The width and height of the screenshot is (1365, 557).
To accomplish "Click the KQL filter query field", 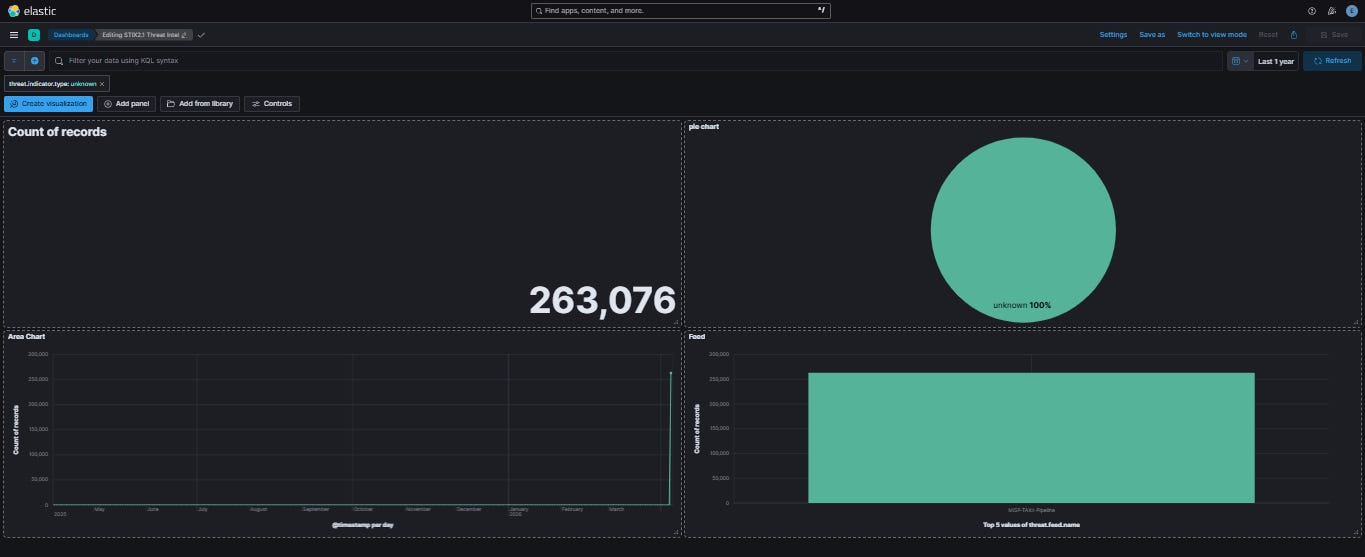I will 637,61.
